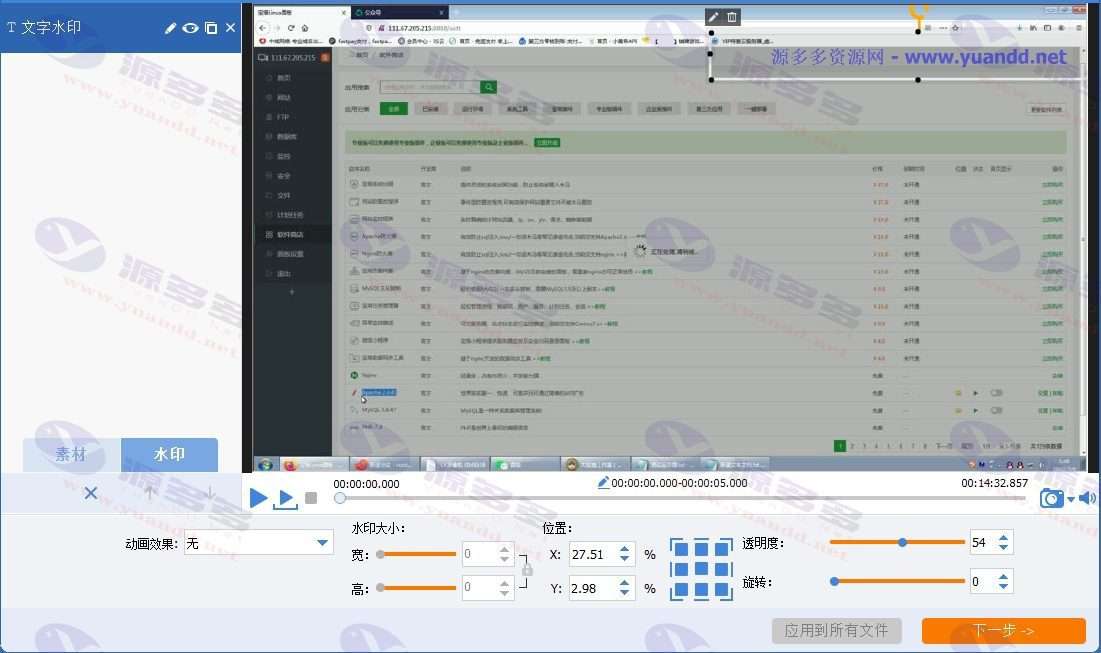Align the watermark to the center

tap(701, 569)
